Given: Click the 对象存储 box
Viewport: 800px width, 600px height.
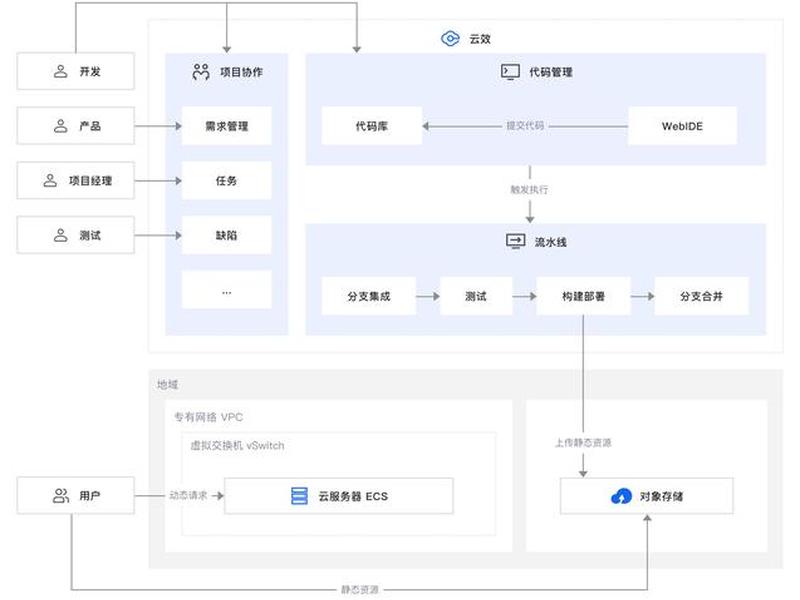Looking at the screenshot, I should (x=646, y=496).
